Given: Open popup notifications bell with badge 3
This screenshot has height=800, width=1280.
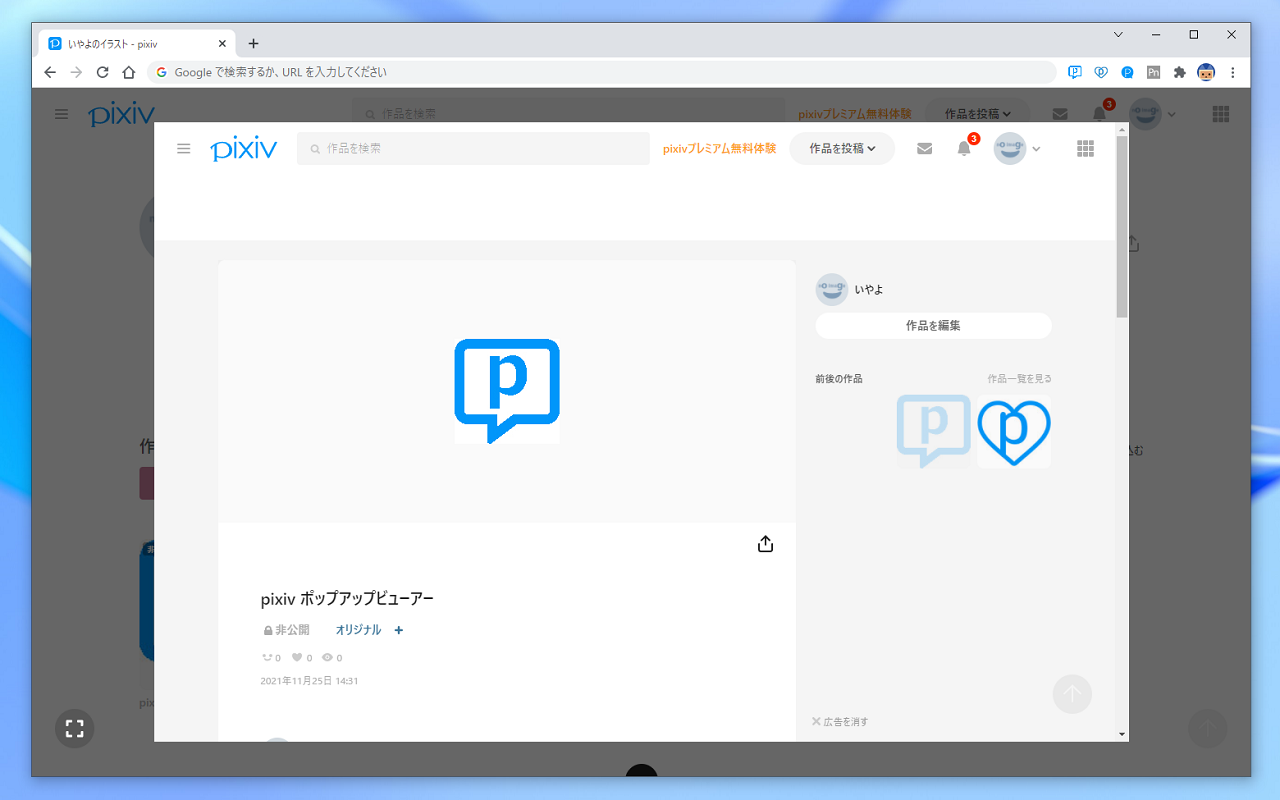Looking at the screenshot, I should 964,148.
